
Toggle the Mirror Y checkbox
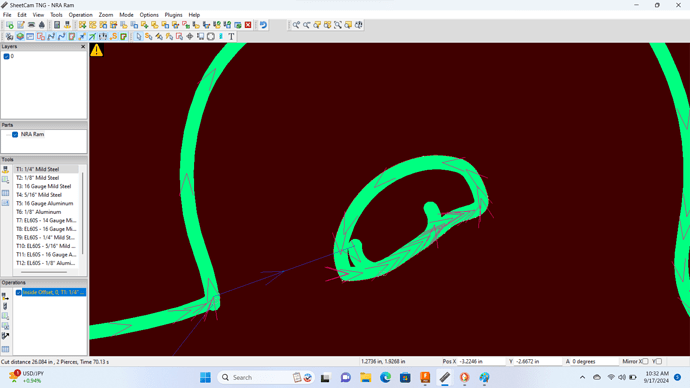[659, 361]
